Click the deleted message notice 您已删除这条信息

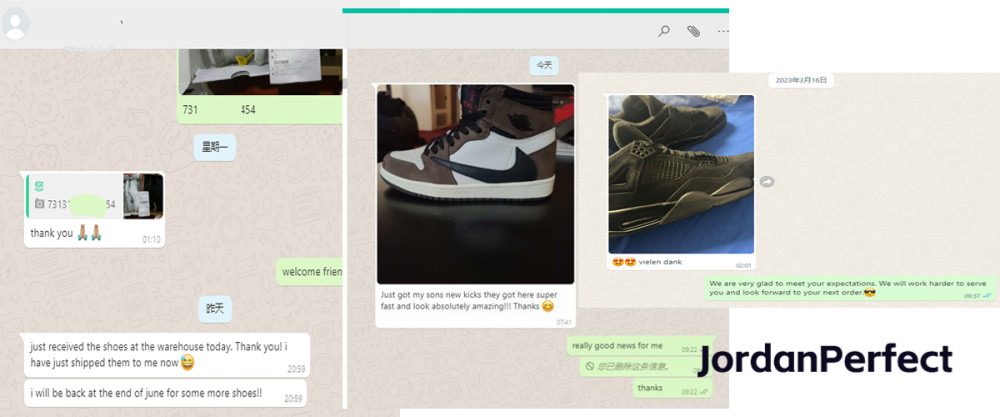[x=640, y=366]
